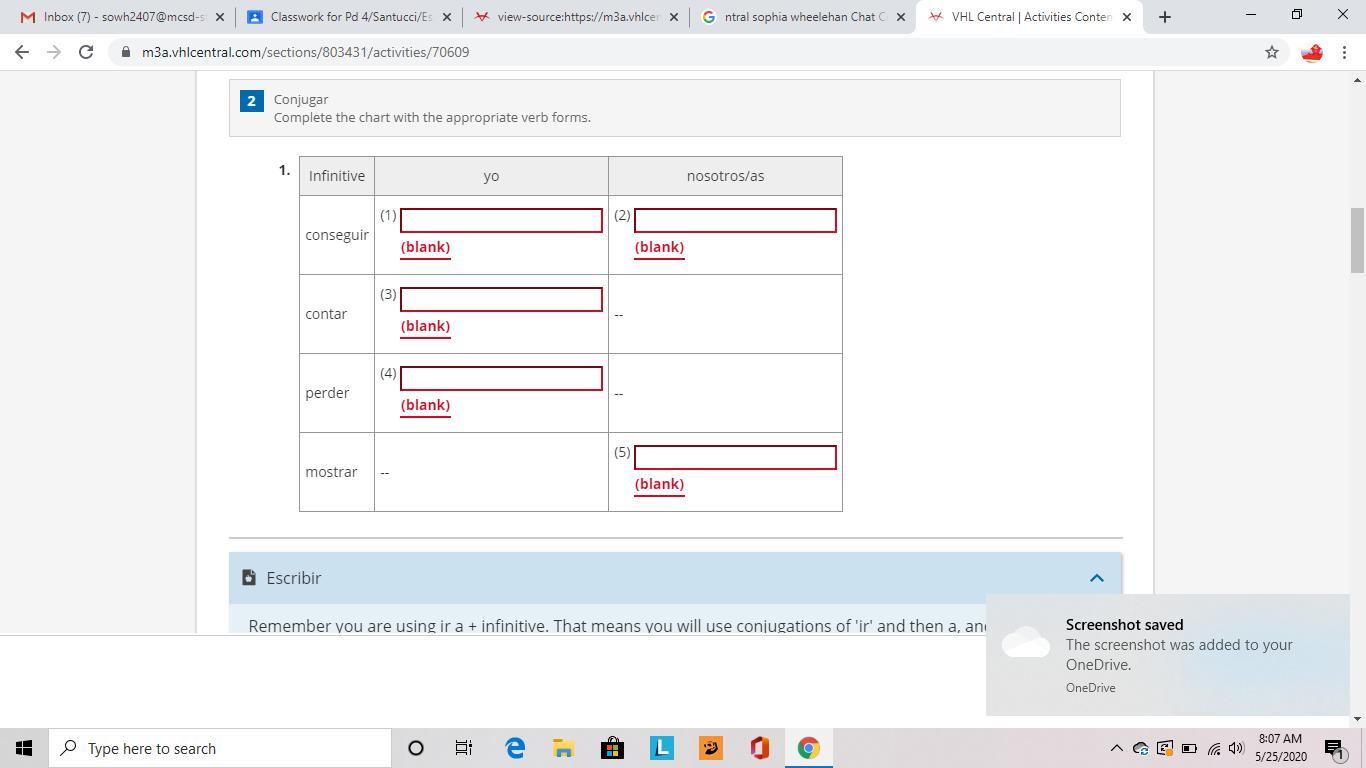The width and height of the screenshot is (1366, 768).
Task: Click the 'Infinitive' column header
Action: pyautogui.click(x=337, y=176)
